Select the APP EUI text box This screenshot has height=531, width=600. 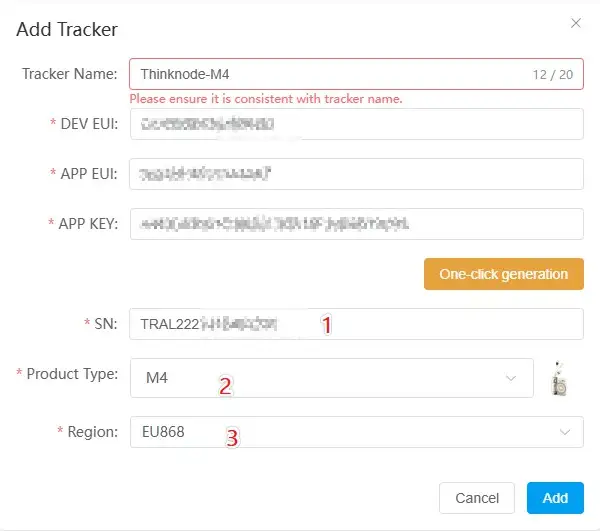356,174
